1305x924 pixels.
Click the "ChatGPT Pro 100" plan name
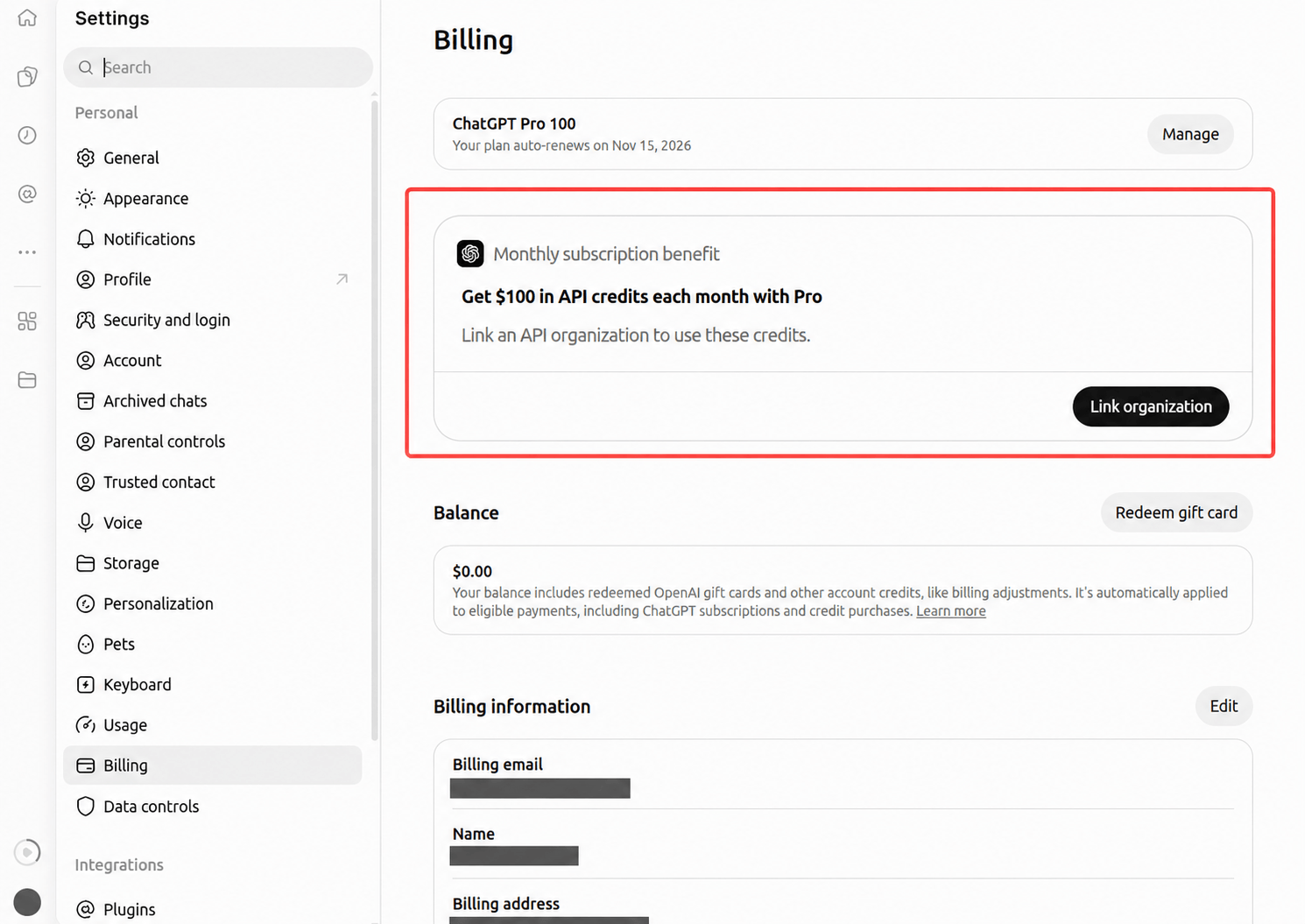coord(514,123)
